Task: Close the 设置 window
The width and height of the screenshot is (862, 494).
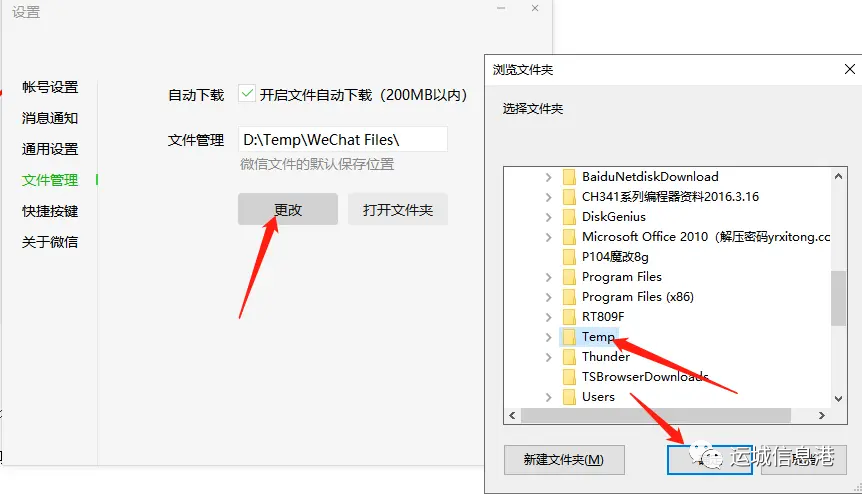Action: point(535,8)
